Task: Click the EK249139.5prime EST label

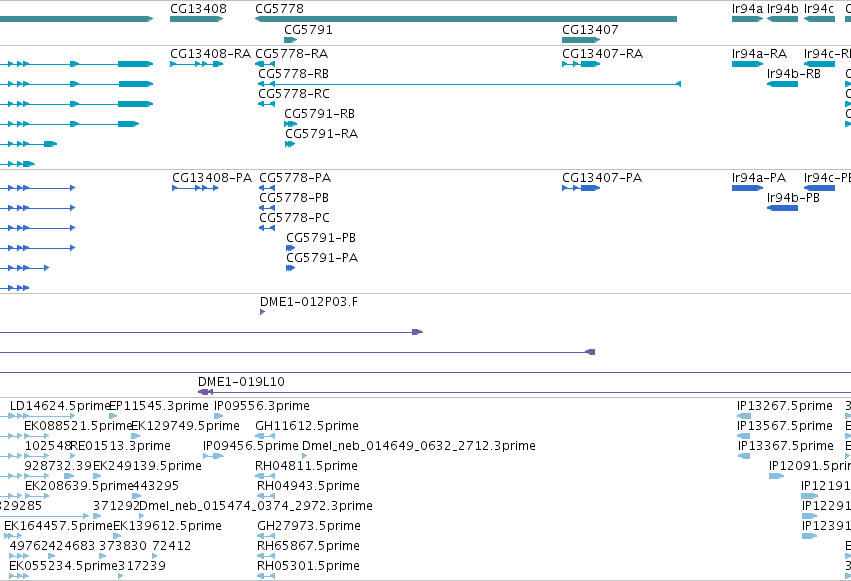Action: (x=147, y=466)
